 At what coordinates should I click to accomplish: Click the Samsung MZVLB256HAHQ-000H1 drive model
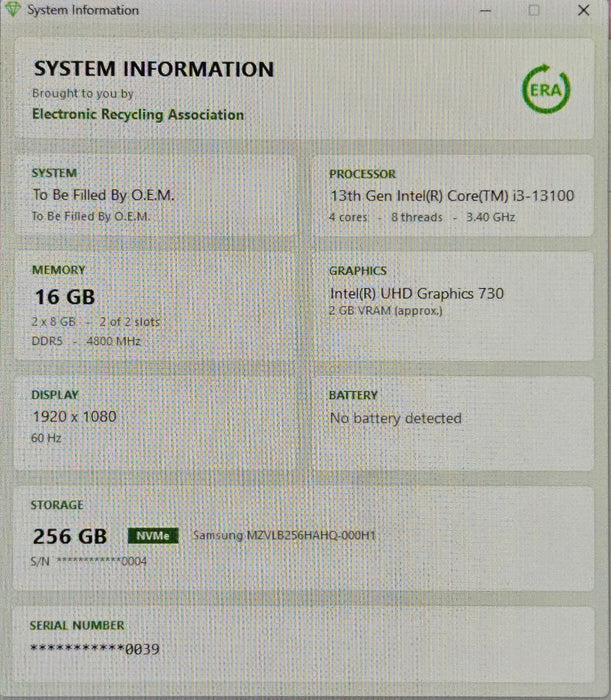pos(284,535)
